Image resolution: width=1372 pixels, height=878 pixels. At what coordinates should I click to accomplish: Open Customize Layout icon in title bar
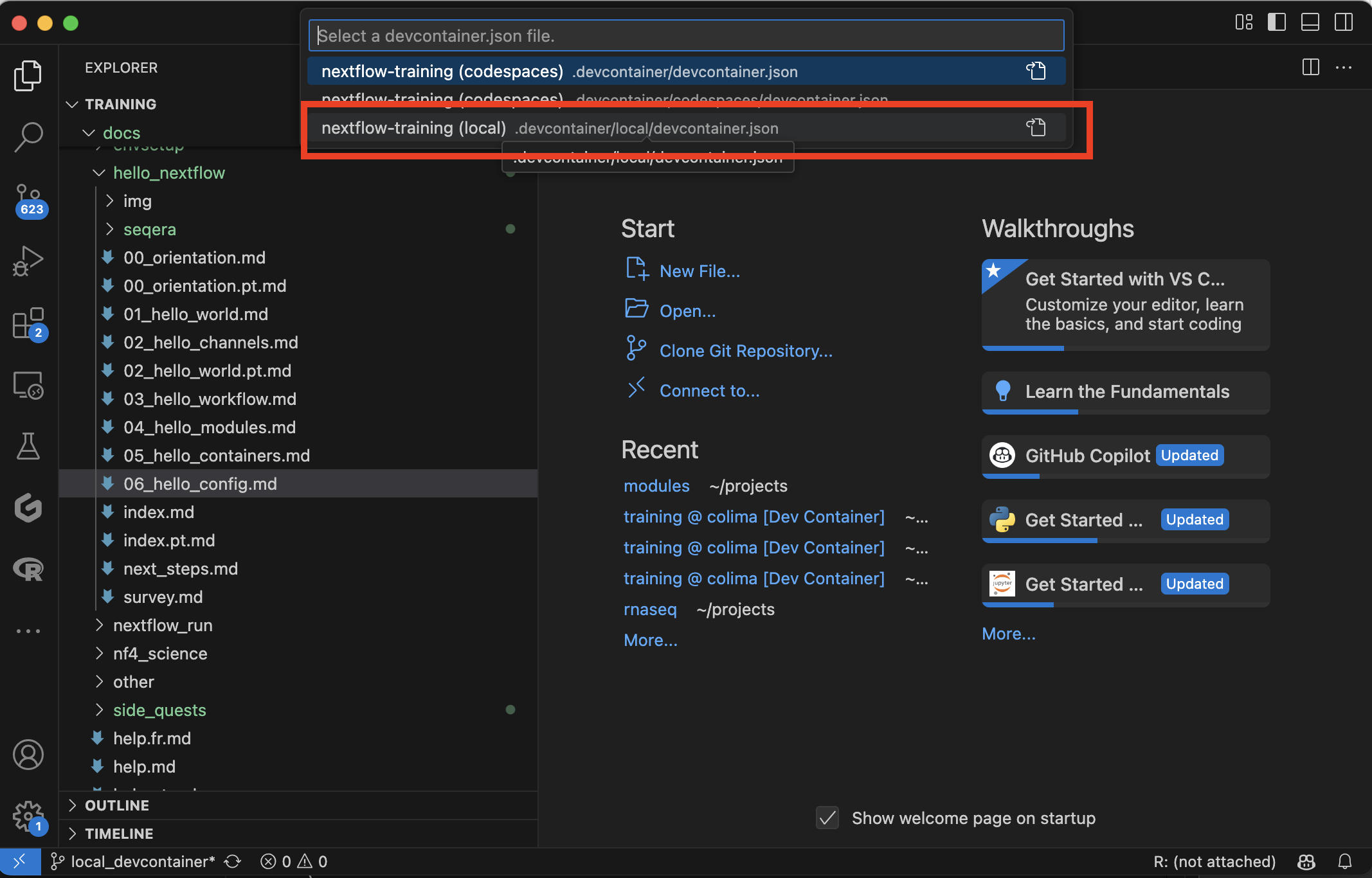pos(1244,22)
